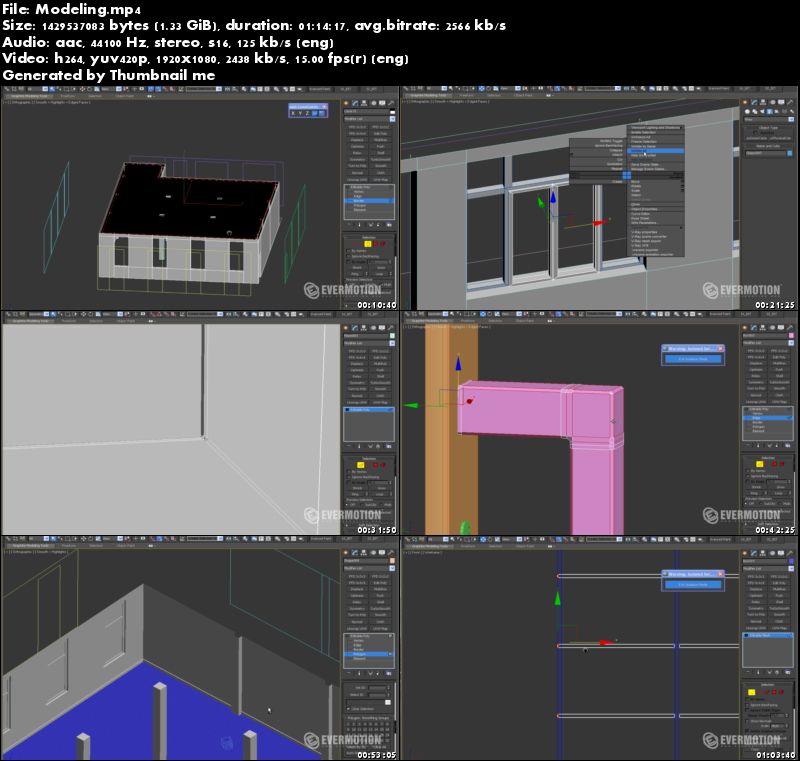This screenshot has width=800, height=761.
Task: Select Systems category in 00:21:25 Create panel
Action: tap(792, 111)
